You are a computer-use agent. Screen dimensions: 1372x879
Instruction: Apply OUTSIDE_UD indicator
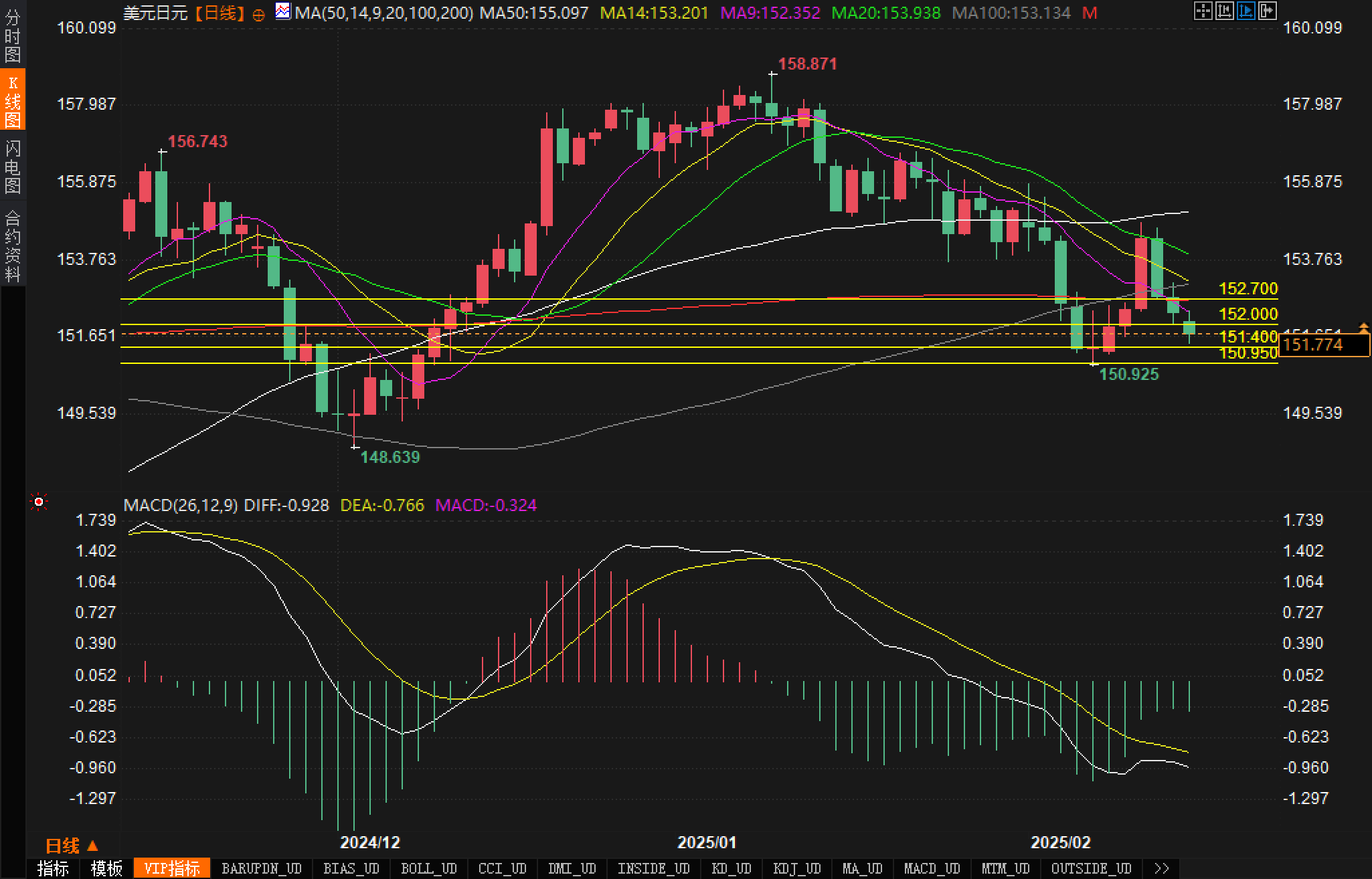point(1092,868)
